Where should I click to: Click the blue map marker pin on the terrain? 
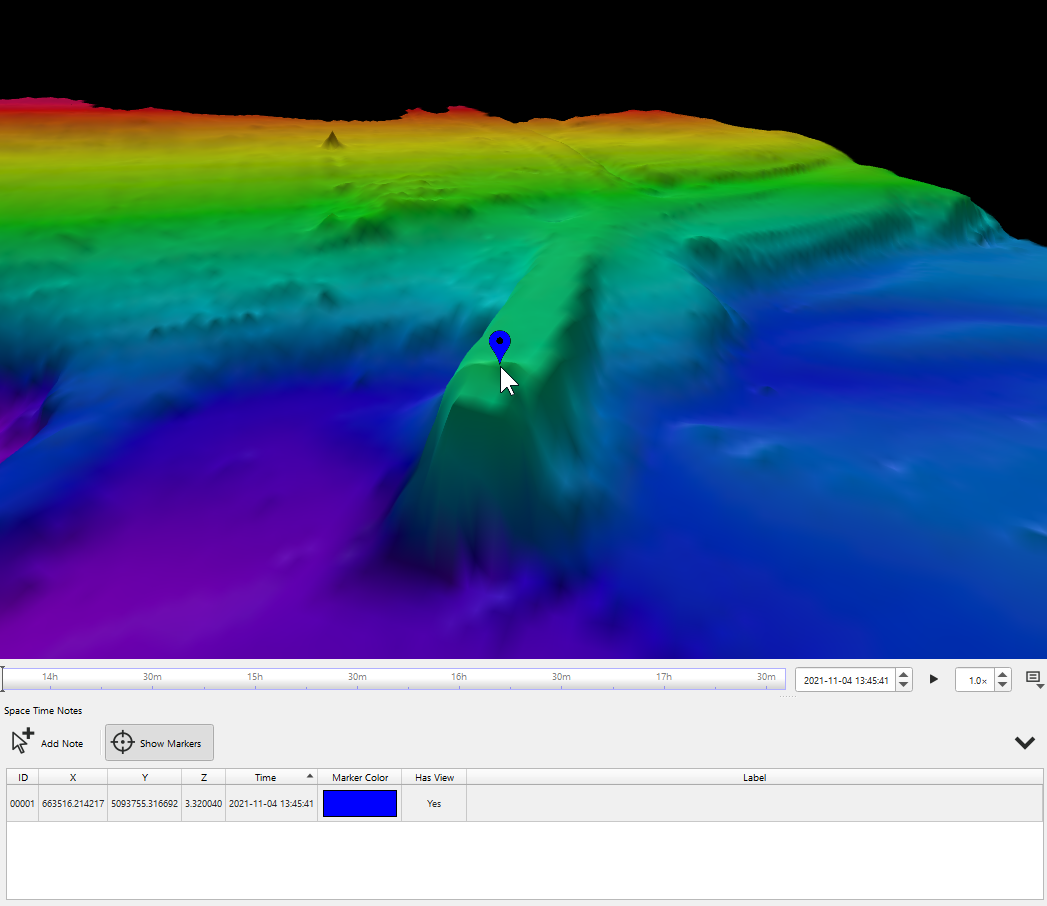click(499, 346)
